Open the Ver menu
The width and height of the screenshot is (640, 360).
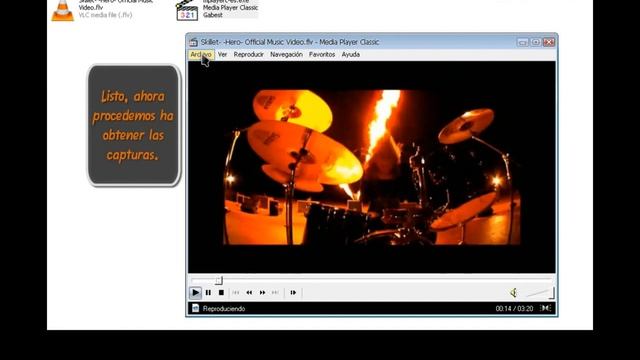222,54
